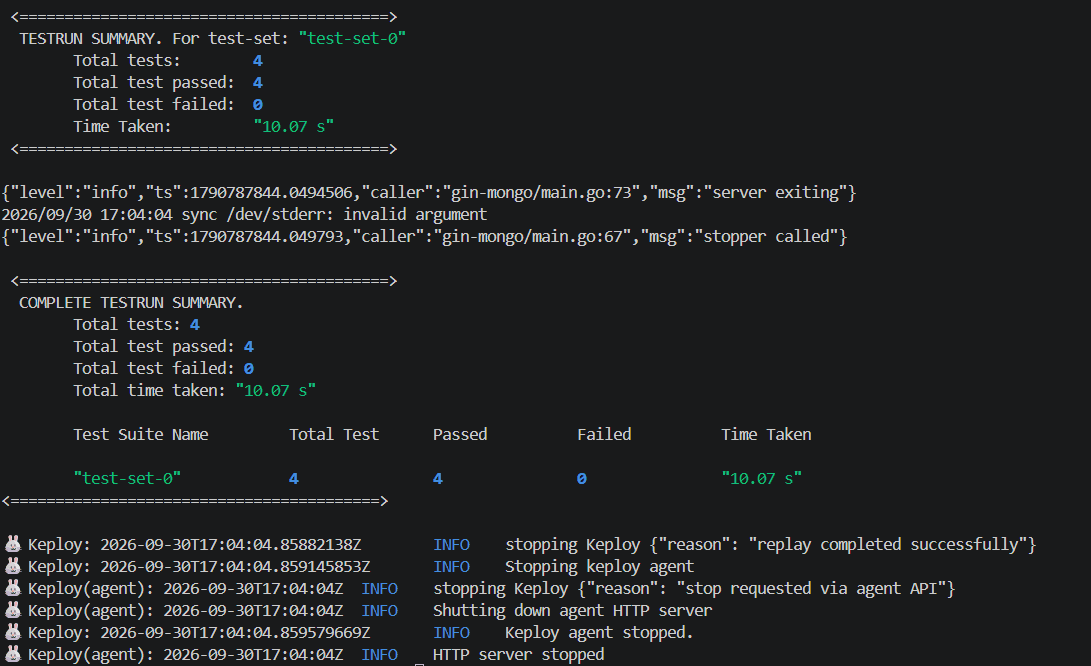The width and height of the screenshot is (1091, 666).
Task: Click "test-set-0" in the suite table row
Action: (127, 478)
